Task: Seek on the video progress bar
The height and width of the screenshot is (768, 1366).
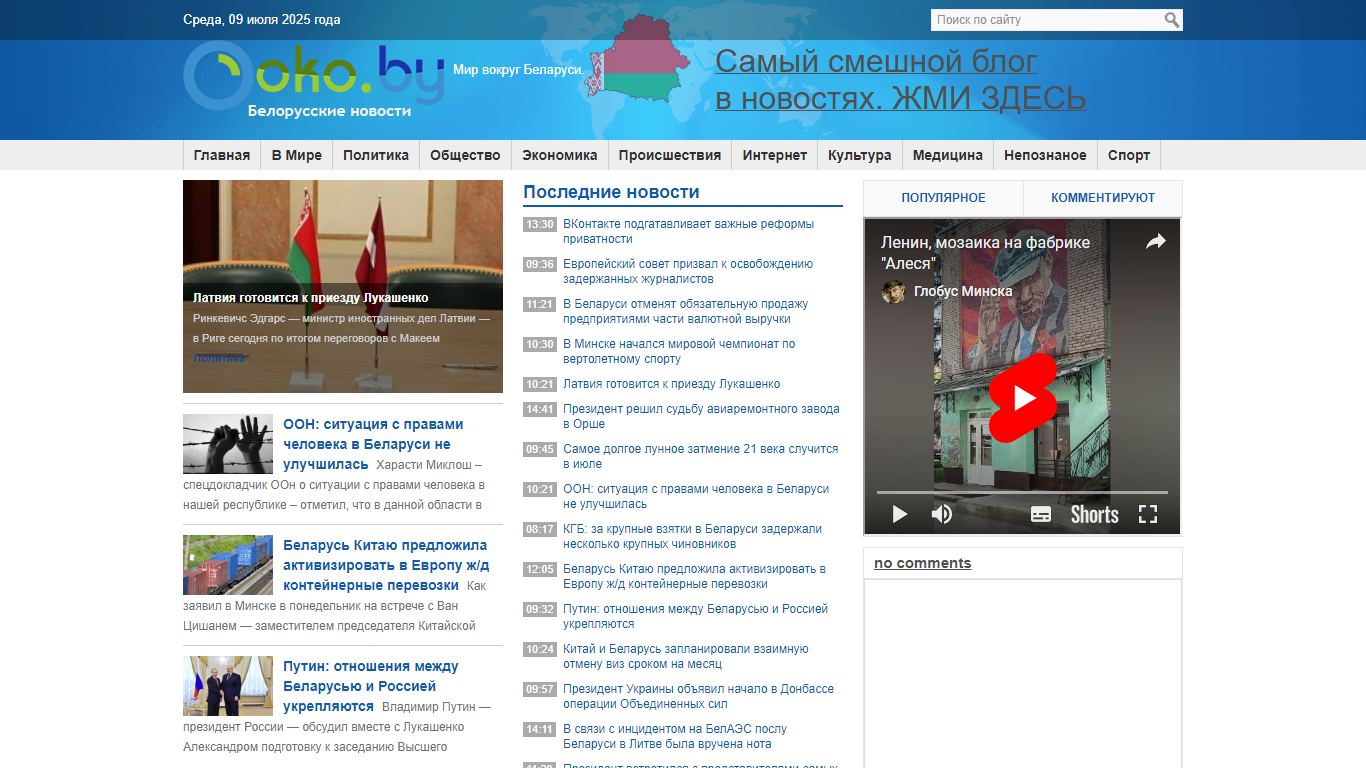Action: click(1022, 492)
